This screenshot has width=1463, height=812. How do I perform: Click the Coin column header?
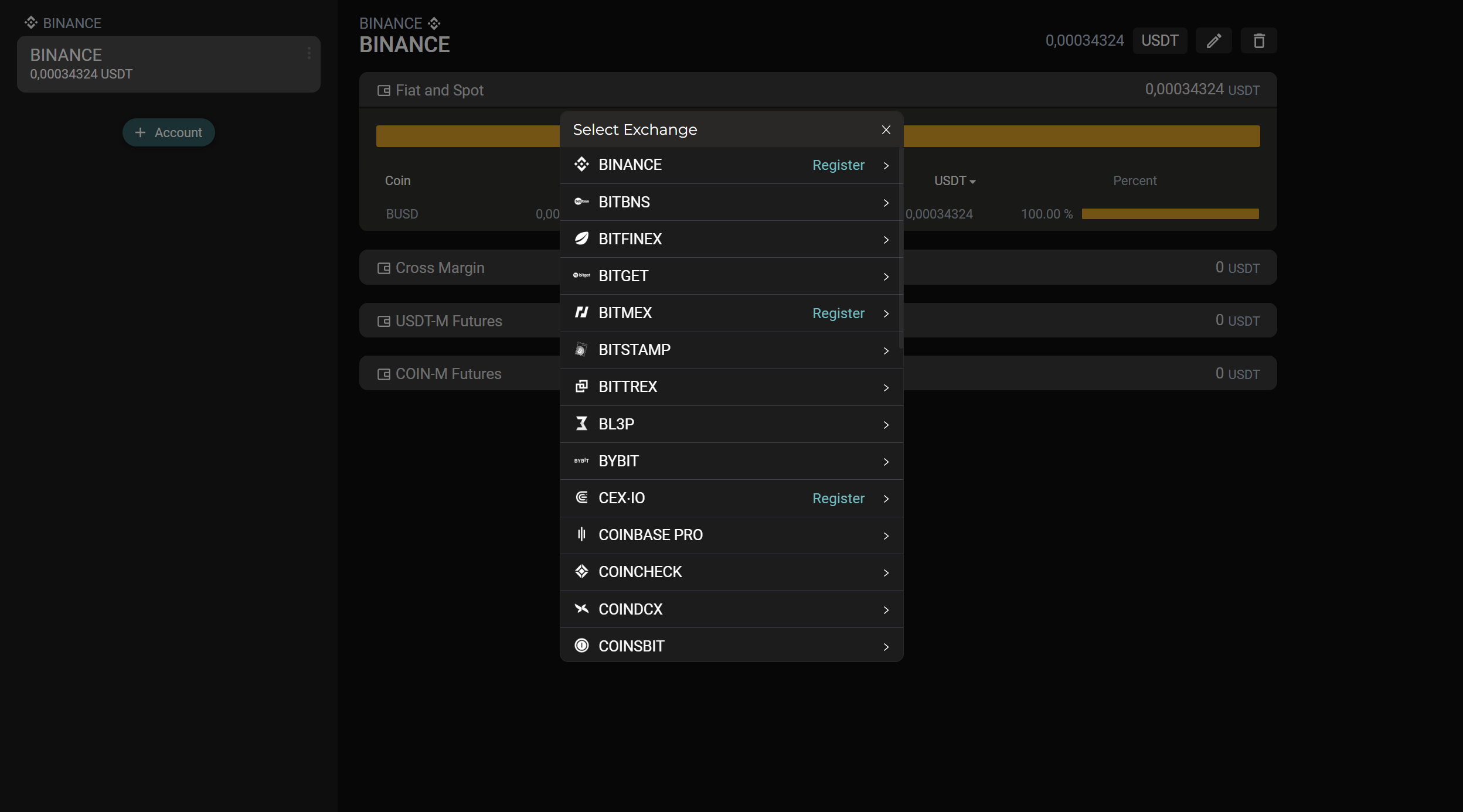397,180
